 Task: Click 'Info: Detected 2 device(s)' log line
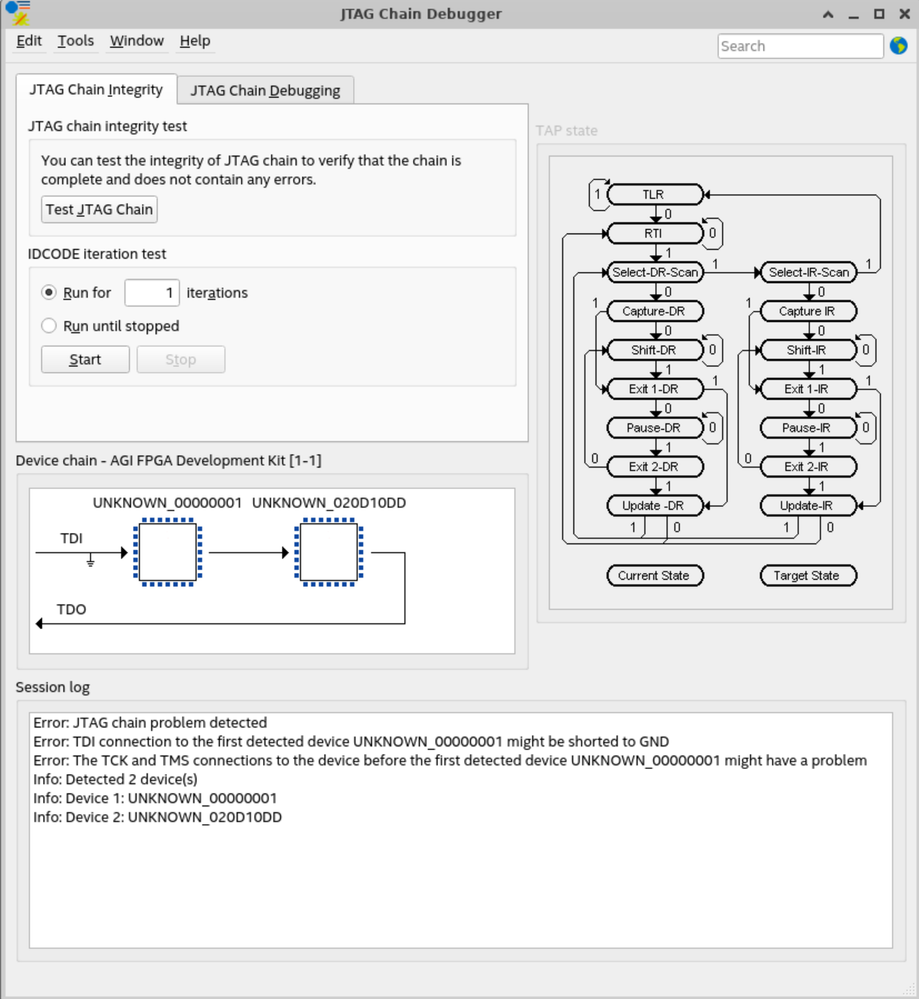pyautogui.click(x=115, y=779)
